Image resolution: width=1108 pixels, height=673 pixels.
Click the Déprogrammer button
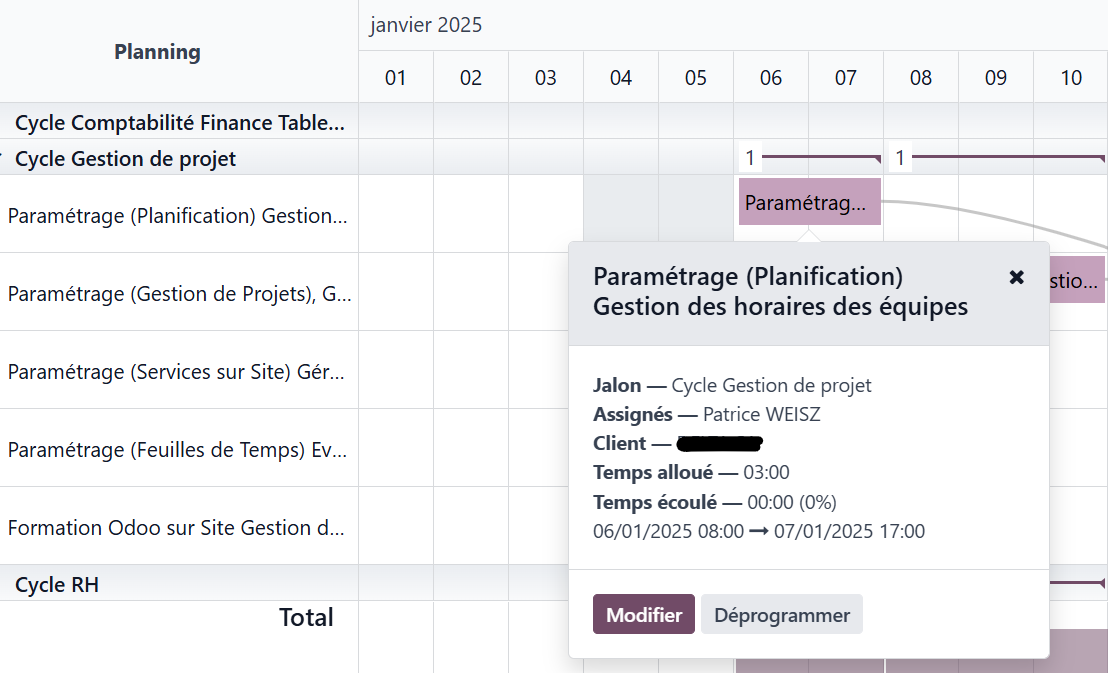[782, 614]
